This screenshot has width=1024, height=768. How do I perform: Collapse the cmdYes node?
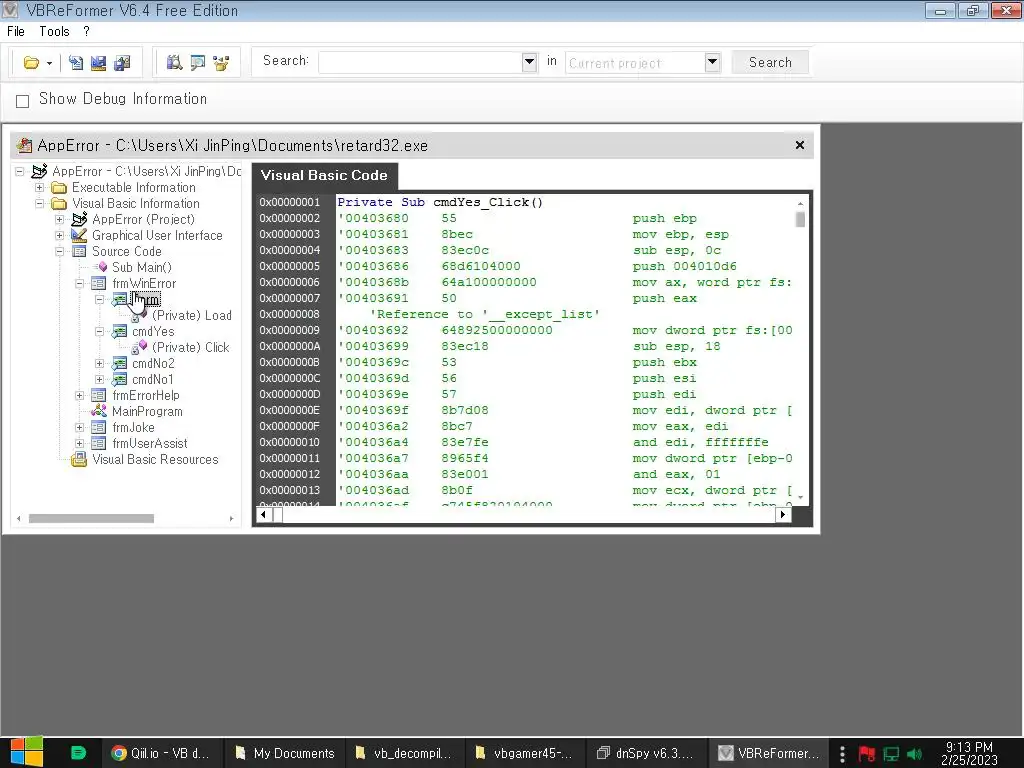click(x=99, y=332)
